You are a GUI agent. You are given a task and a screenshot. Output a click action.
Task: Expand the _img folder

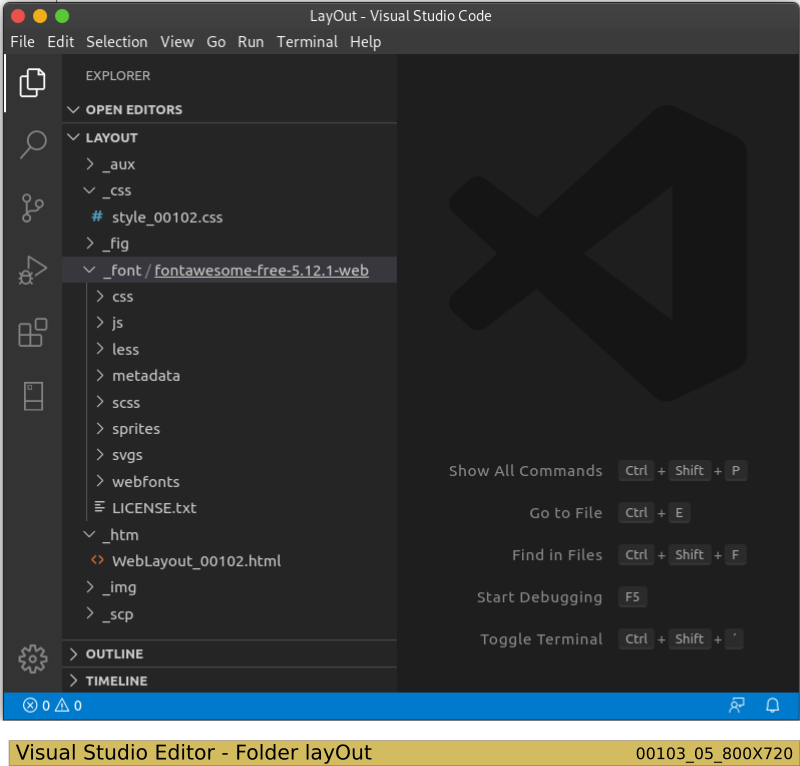click(x=90, y=587)
